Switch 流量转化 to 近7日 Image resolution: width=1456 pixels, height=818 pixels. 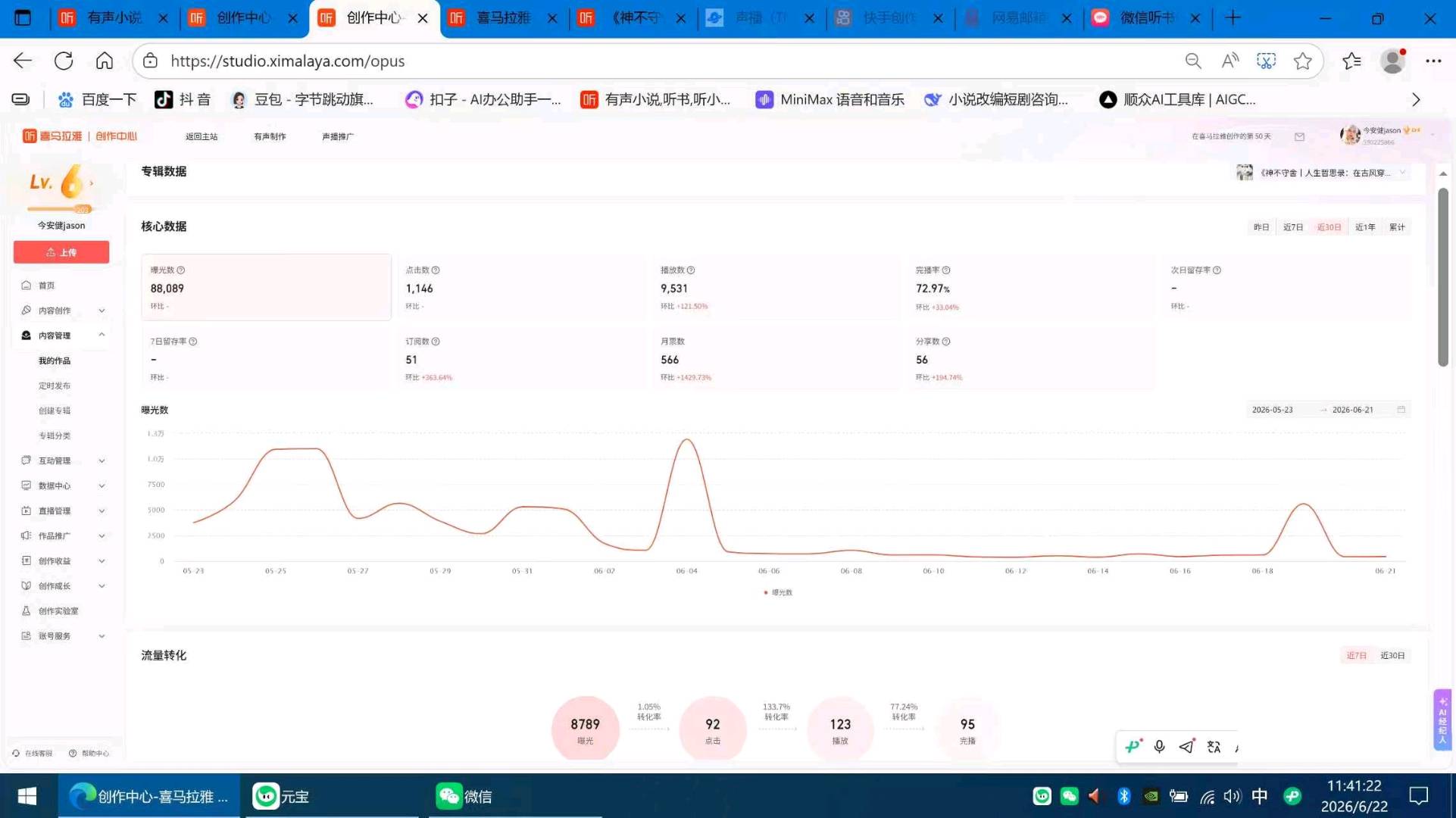coord(1356,656)
